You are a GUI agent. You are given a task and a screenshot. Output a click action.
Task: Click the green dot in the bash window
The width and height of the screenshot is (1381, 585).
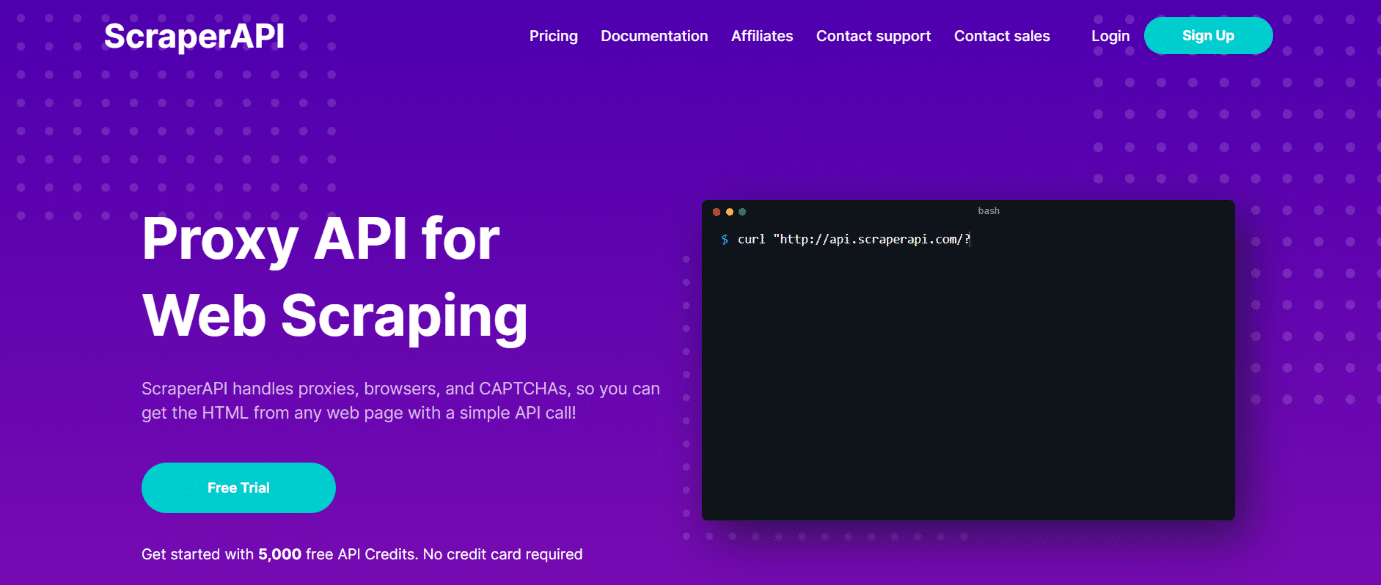click(x=742, y=212)
